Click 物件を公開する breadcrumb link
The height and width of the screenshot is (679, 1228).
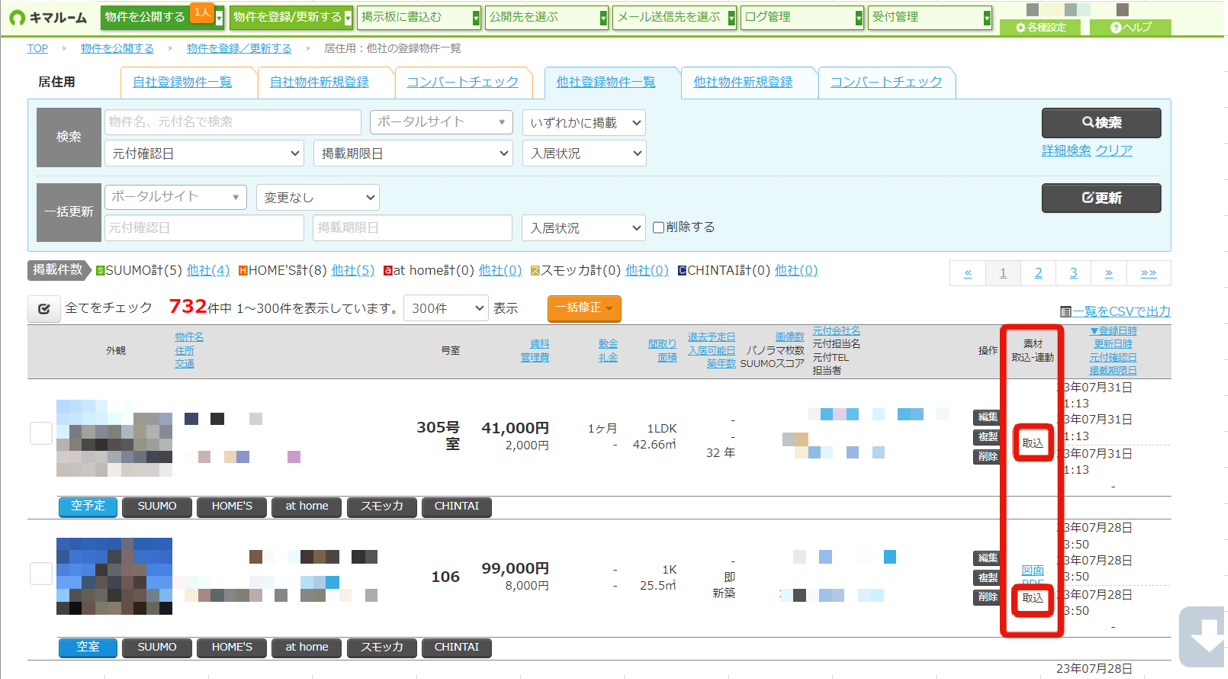117,48
